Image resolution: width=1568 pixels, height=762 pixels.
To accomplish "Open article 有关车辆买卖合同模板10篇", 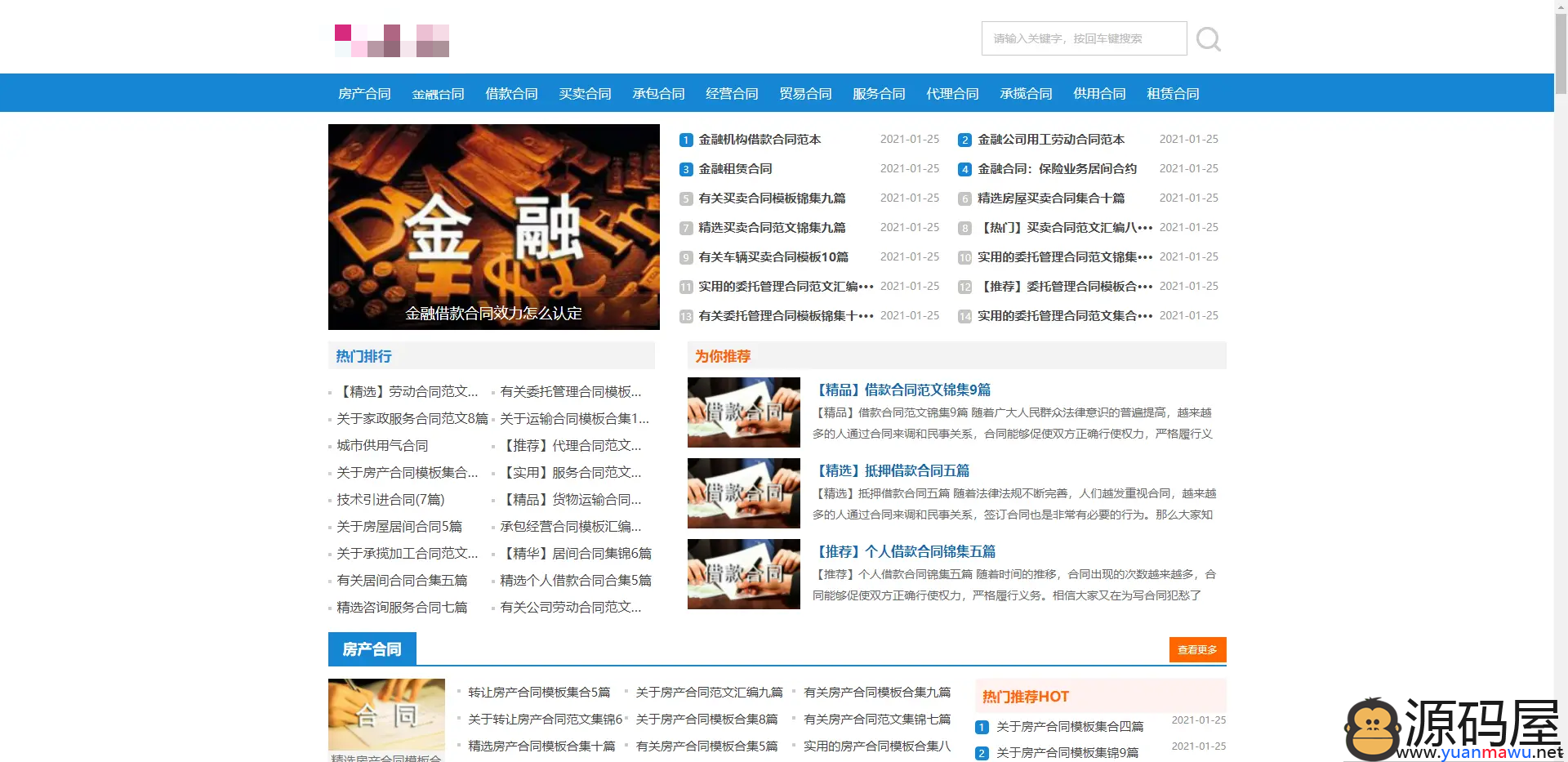I will pos(773,257).
